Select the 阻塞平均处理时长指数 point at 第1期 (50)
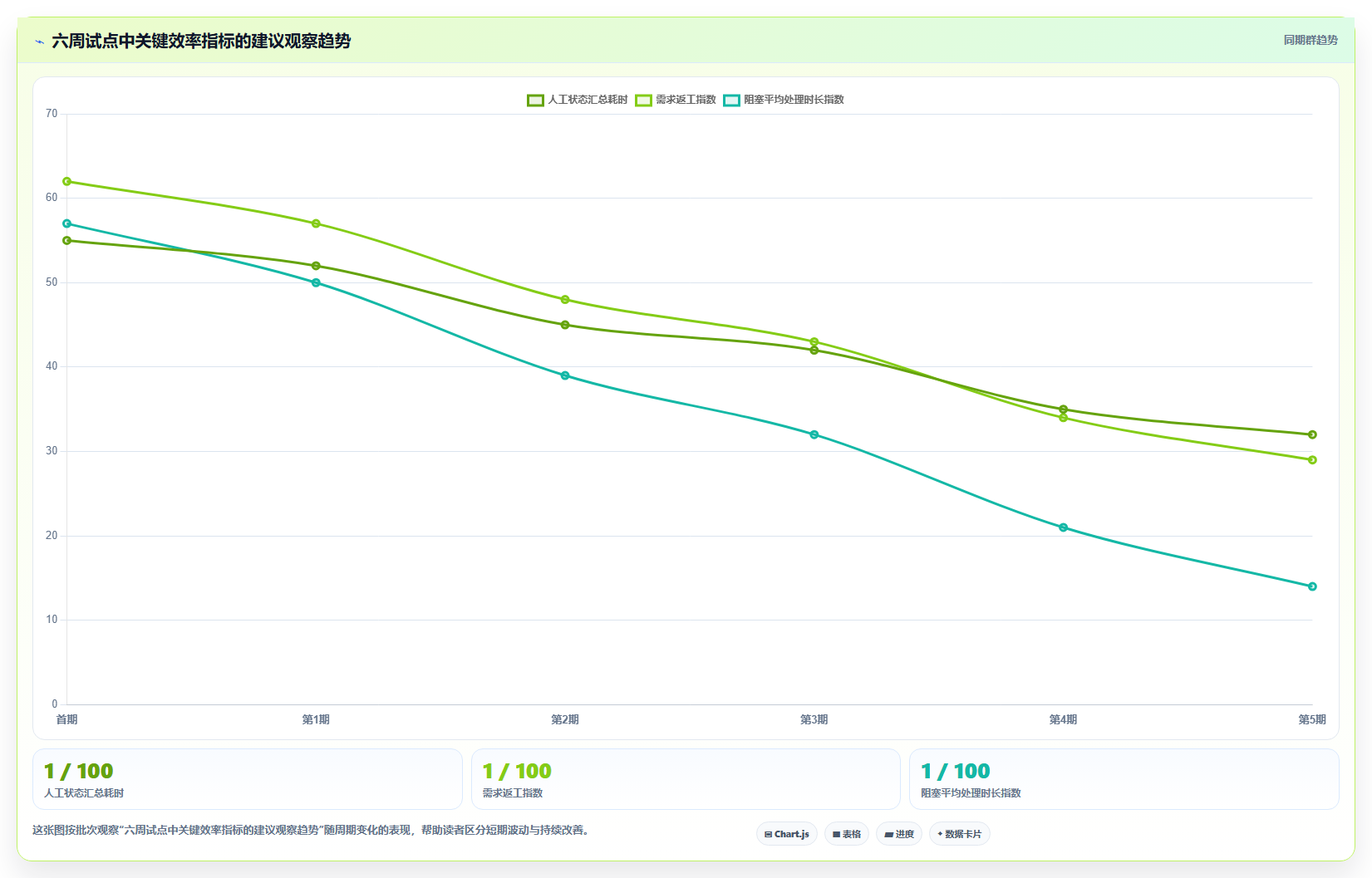Image resolution: width=1372 pixels, height=878 pixels. click(316, 282)
